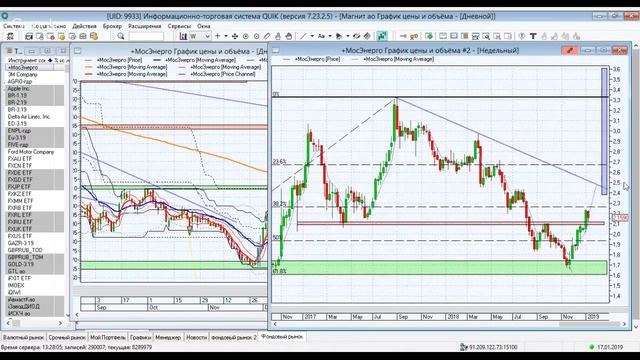Select the pencil drawing tool
Viewport: 640px width, 360px height.
pyautogui.click(x=267, y=36)
